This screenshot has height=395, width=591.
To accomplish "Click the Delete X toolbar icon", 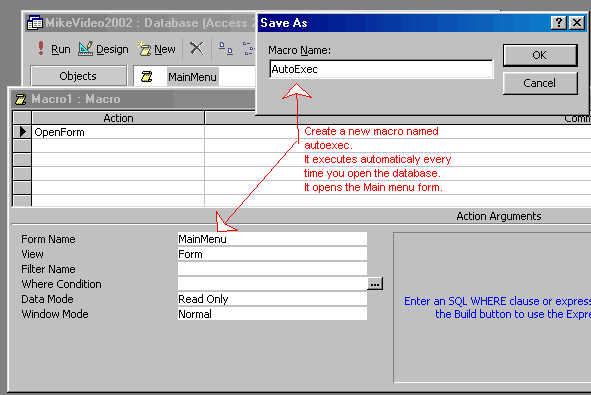I will coord(196,49).
